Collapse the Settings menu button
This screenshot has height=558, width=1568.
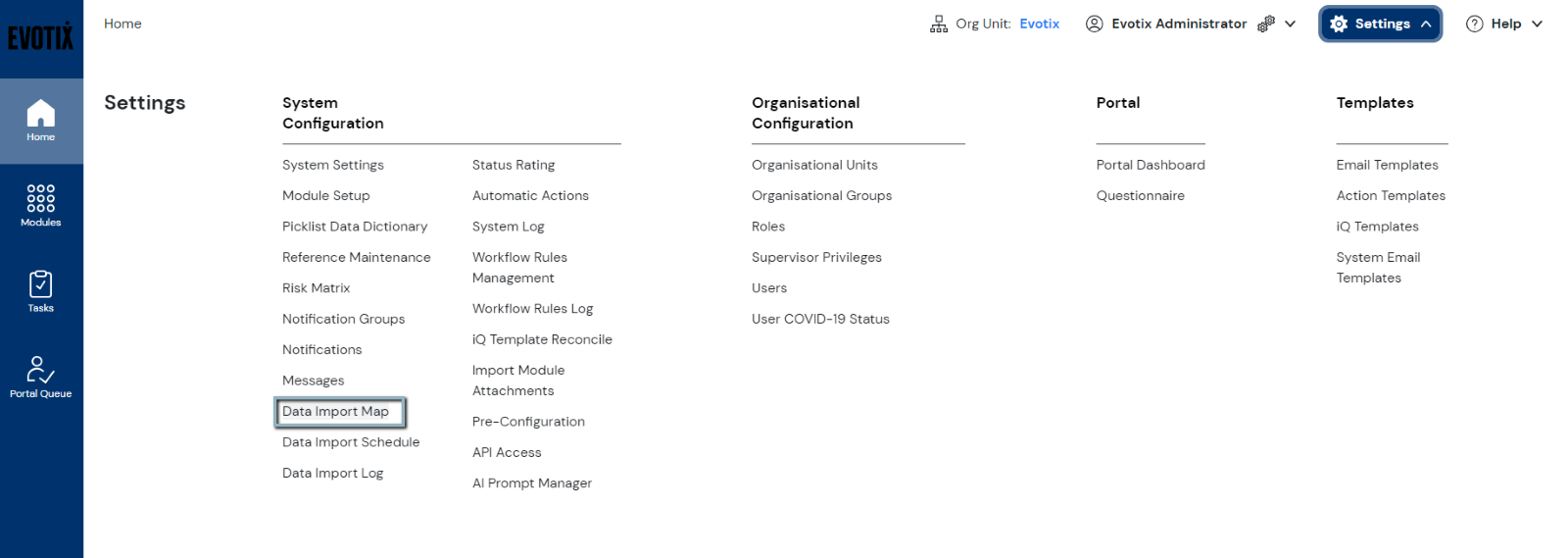[1380, 25]
